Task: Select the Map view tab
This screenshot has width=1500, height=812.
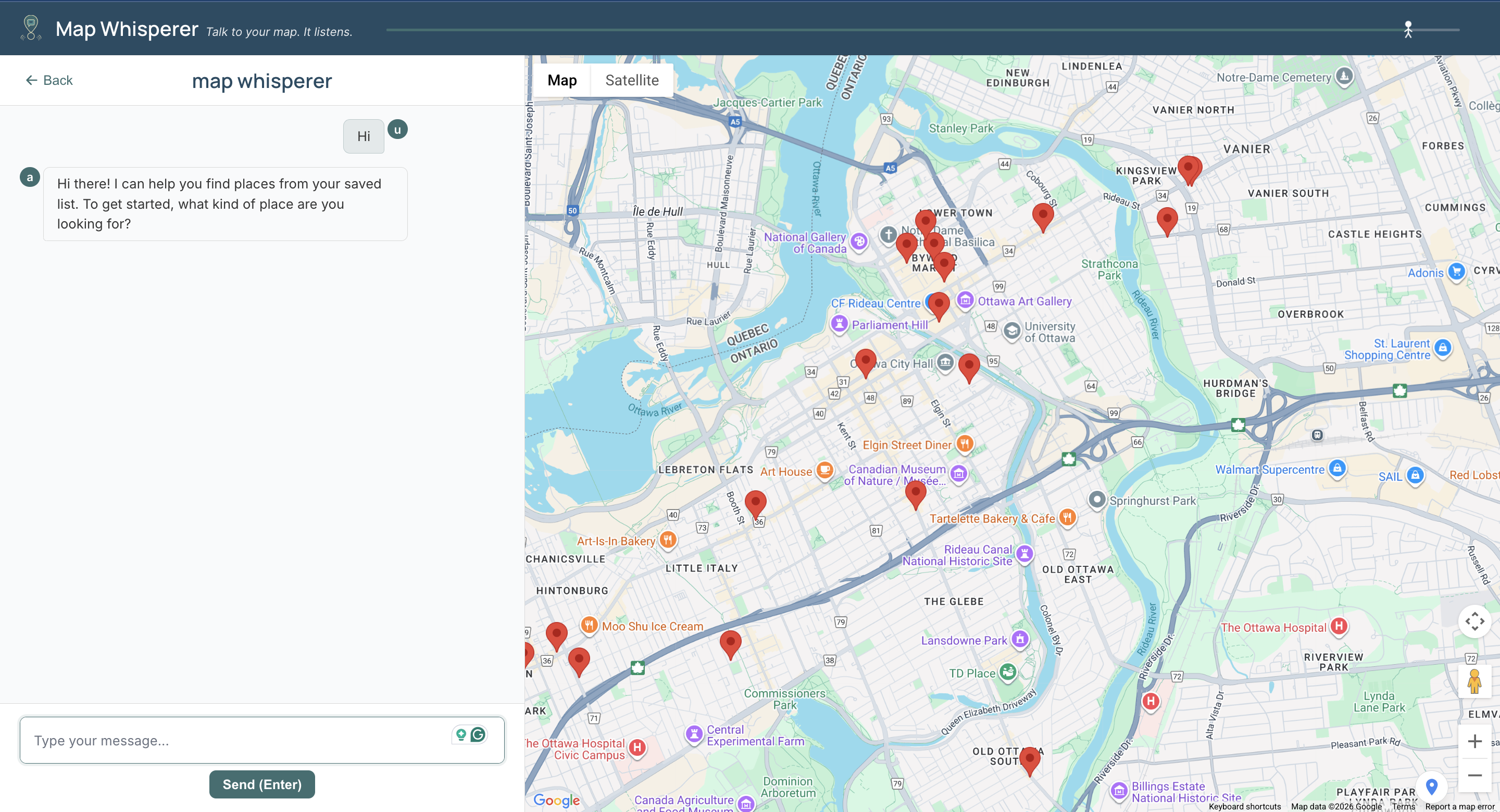Action: click(561, 80)
